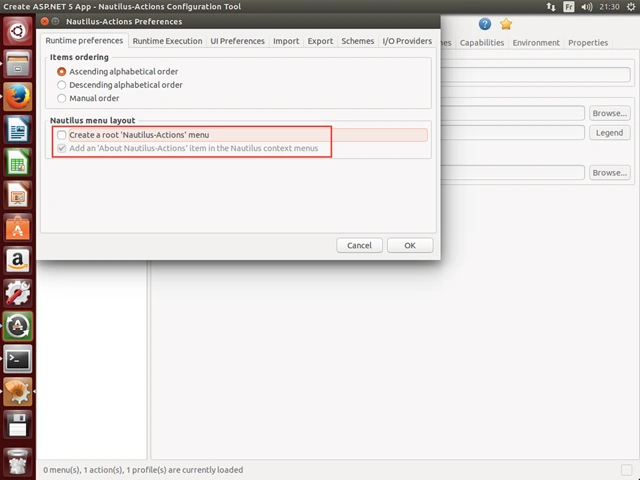This screenshot has height=480, width=640.
Task: Select Ascending alphabetical order
Action: 118,71
